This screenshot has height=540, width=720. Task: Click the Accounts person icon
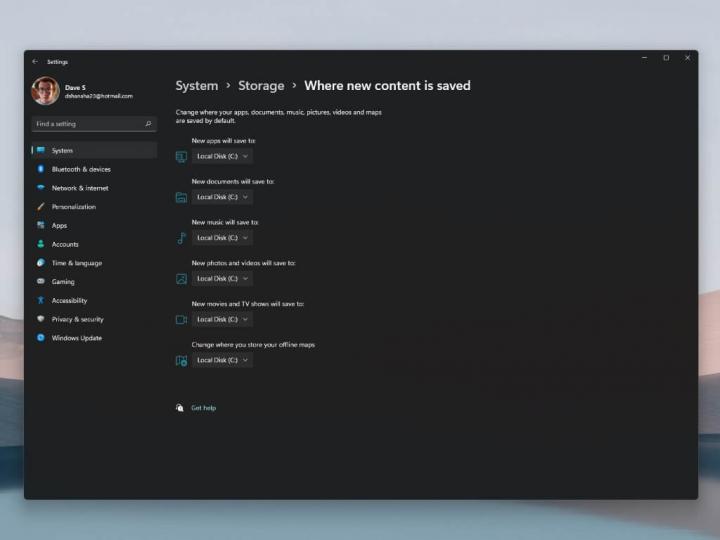pyautogui.click(x=41, y=244)
